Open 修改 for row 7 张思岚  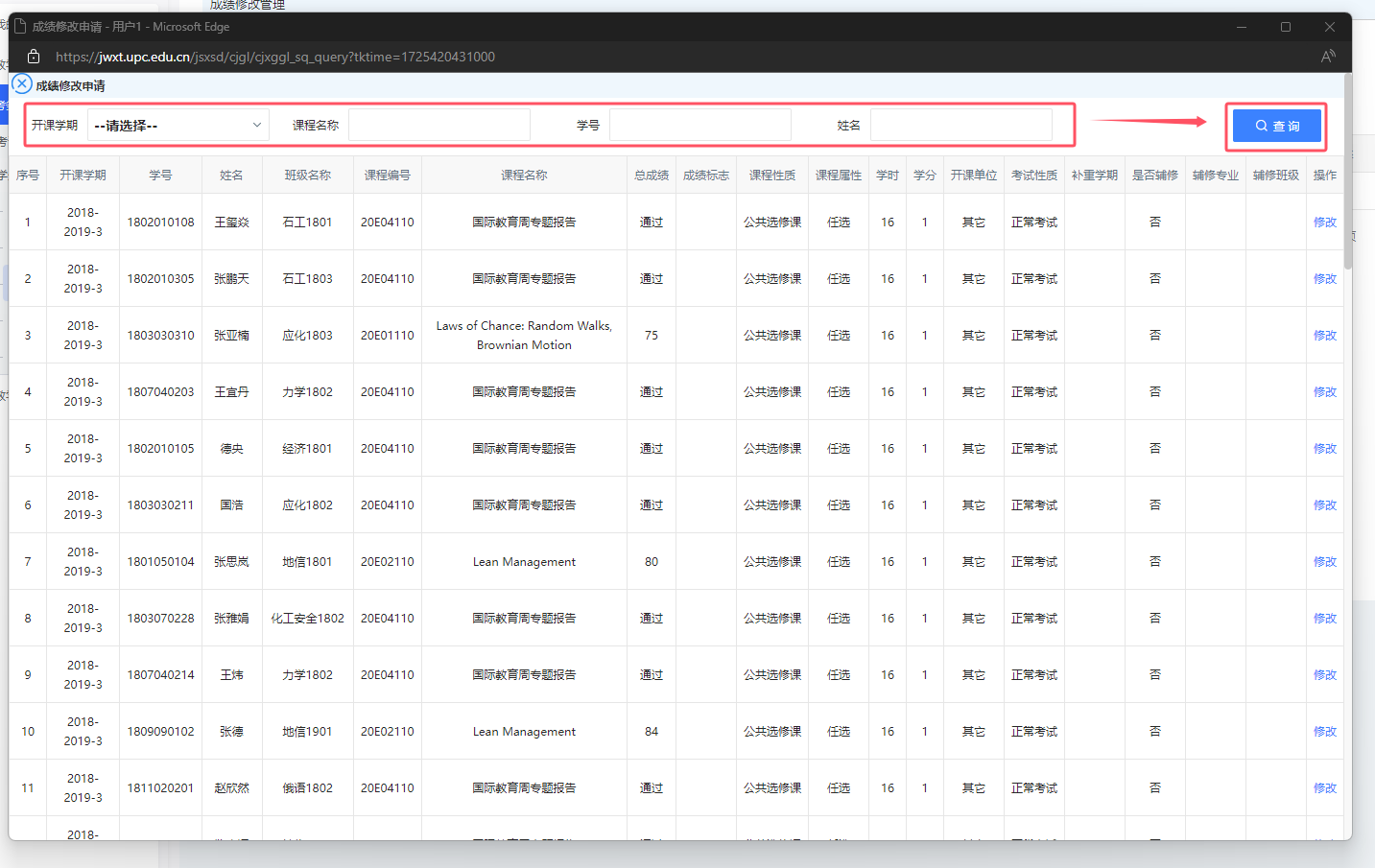[1324, 562]
